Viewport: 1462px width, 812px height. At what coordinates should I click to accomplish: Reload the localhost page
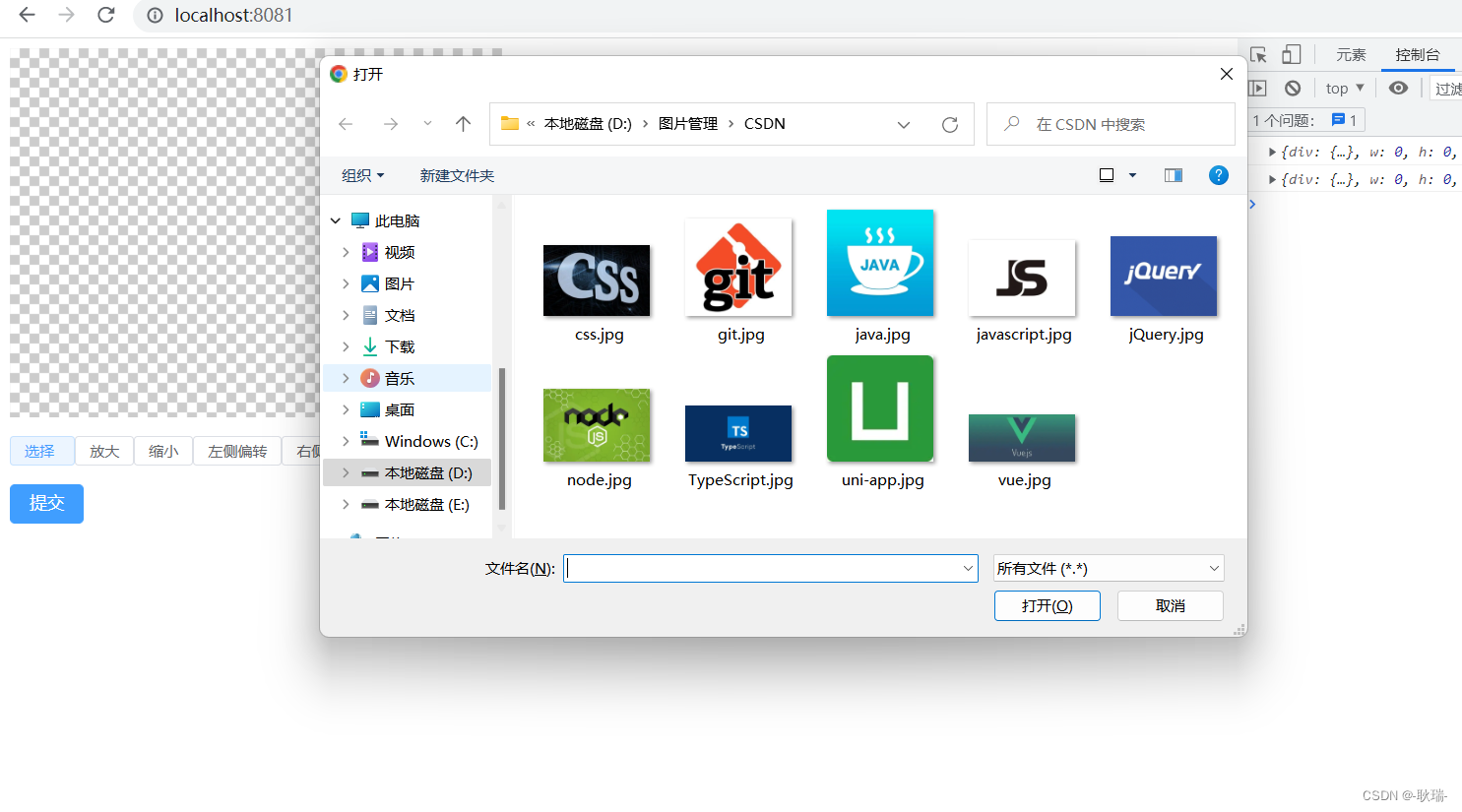tap(106, 15)
